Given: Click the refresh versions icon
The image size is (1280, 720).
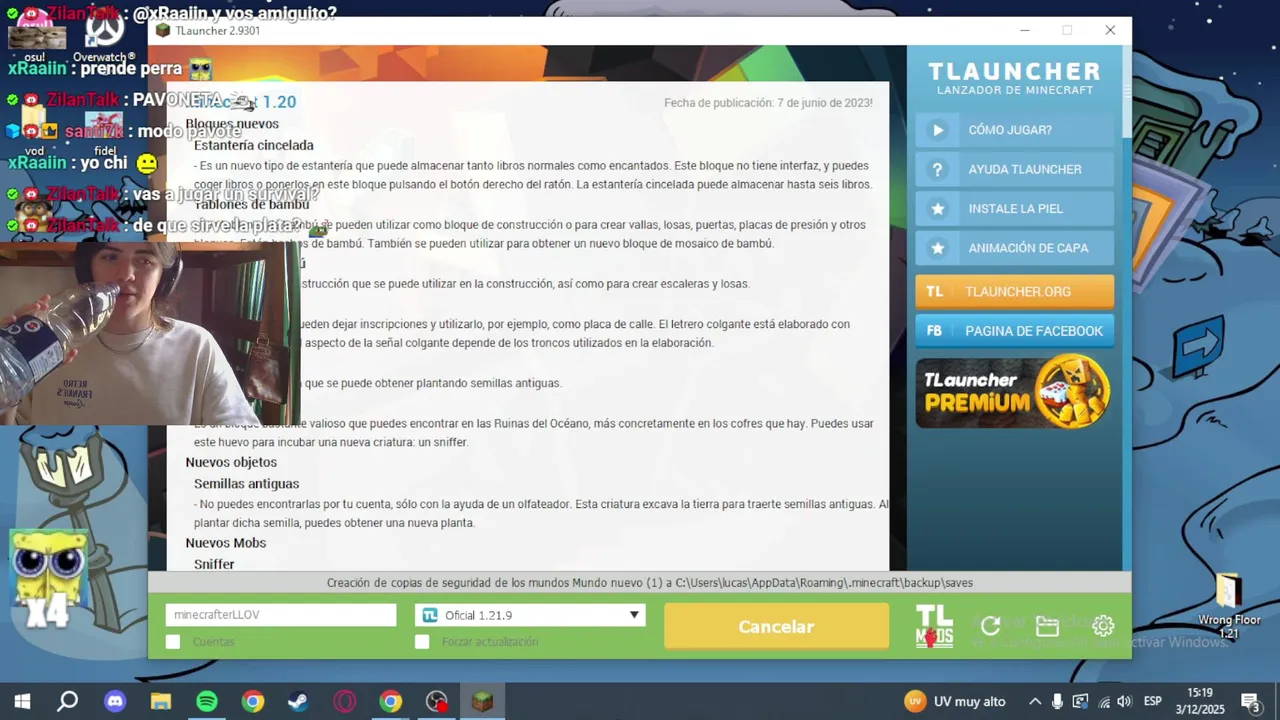Looking at the screenshot, I should click(x=991, y=626).
